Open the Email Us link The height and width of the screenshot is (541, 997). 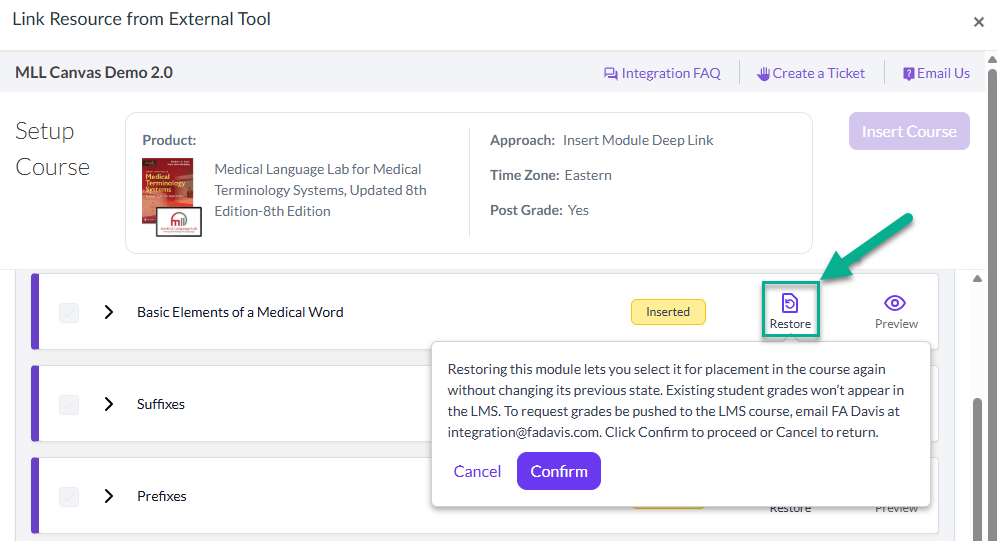click(x=936, y=73)
